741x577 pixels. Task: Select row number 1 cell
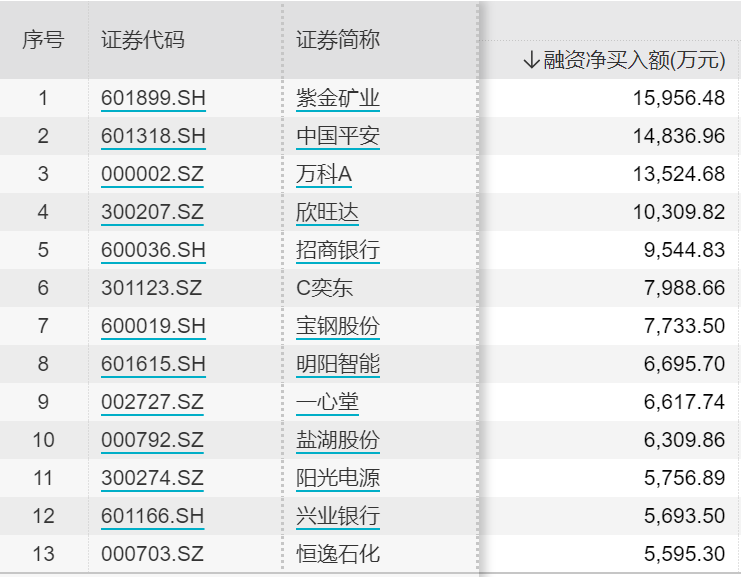[43, 98]
